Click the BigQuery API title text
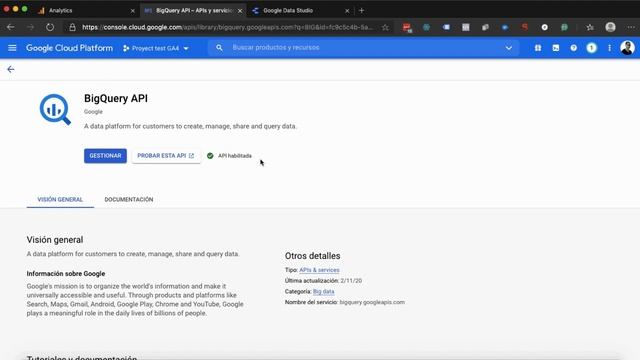This screenshot has width=640, height=360. click(116, 98)
